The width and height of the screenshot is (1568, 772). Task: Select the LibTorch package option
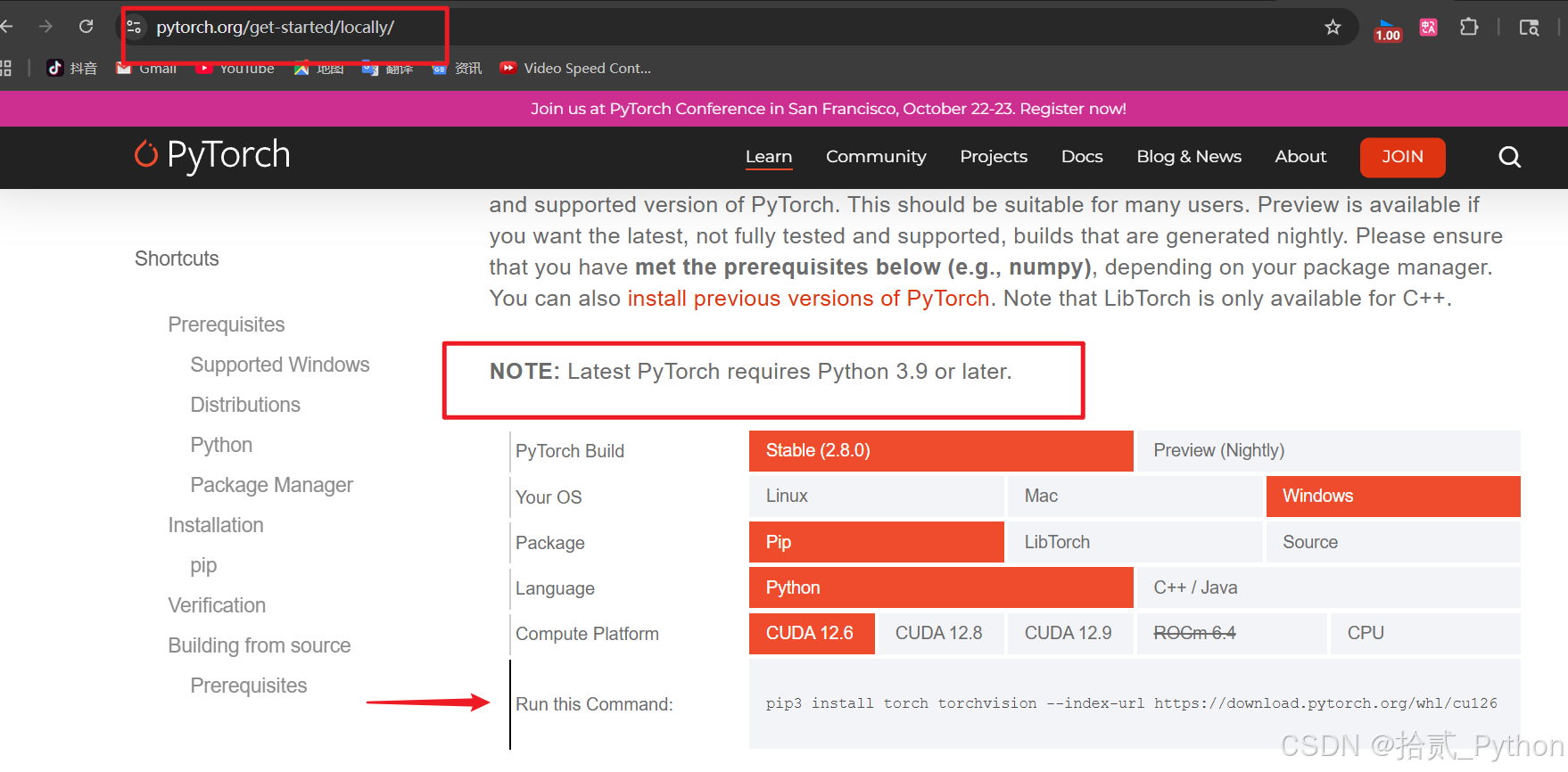pyautogui.click(x=1135, y=542)
